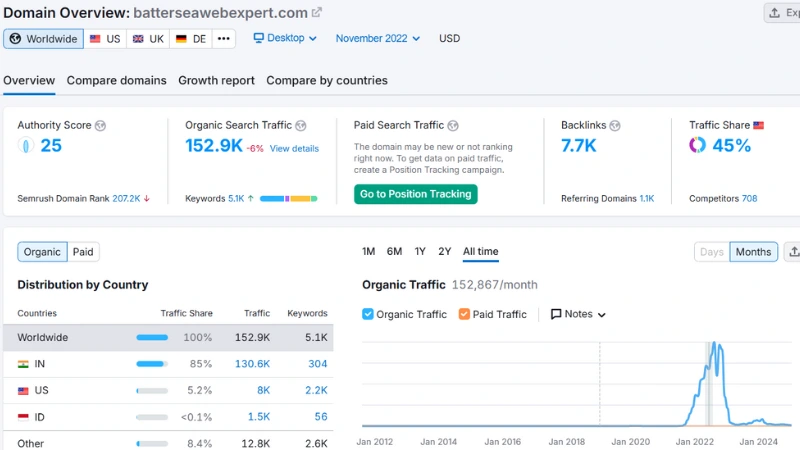
Task: Select All time range
Action: pos(481,252)
